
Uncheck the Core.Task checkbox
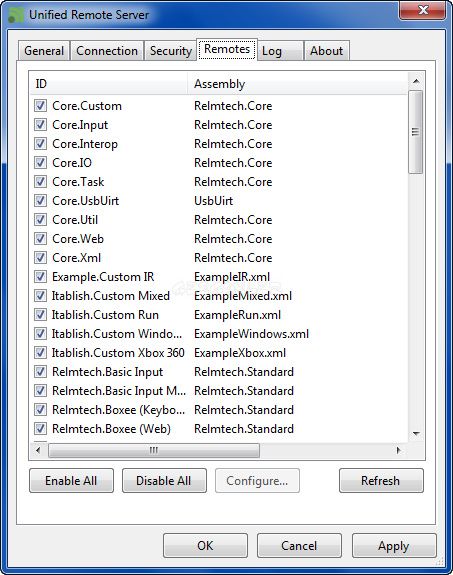pyautogui.click(x=40, y=182)
